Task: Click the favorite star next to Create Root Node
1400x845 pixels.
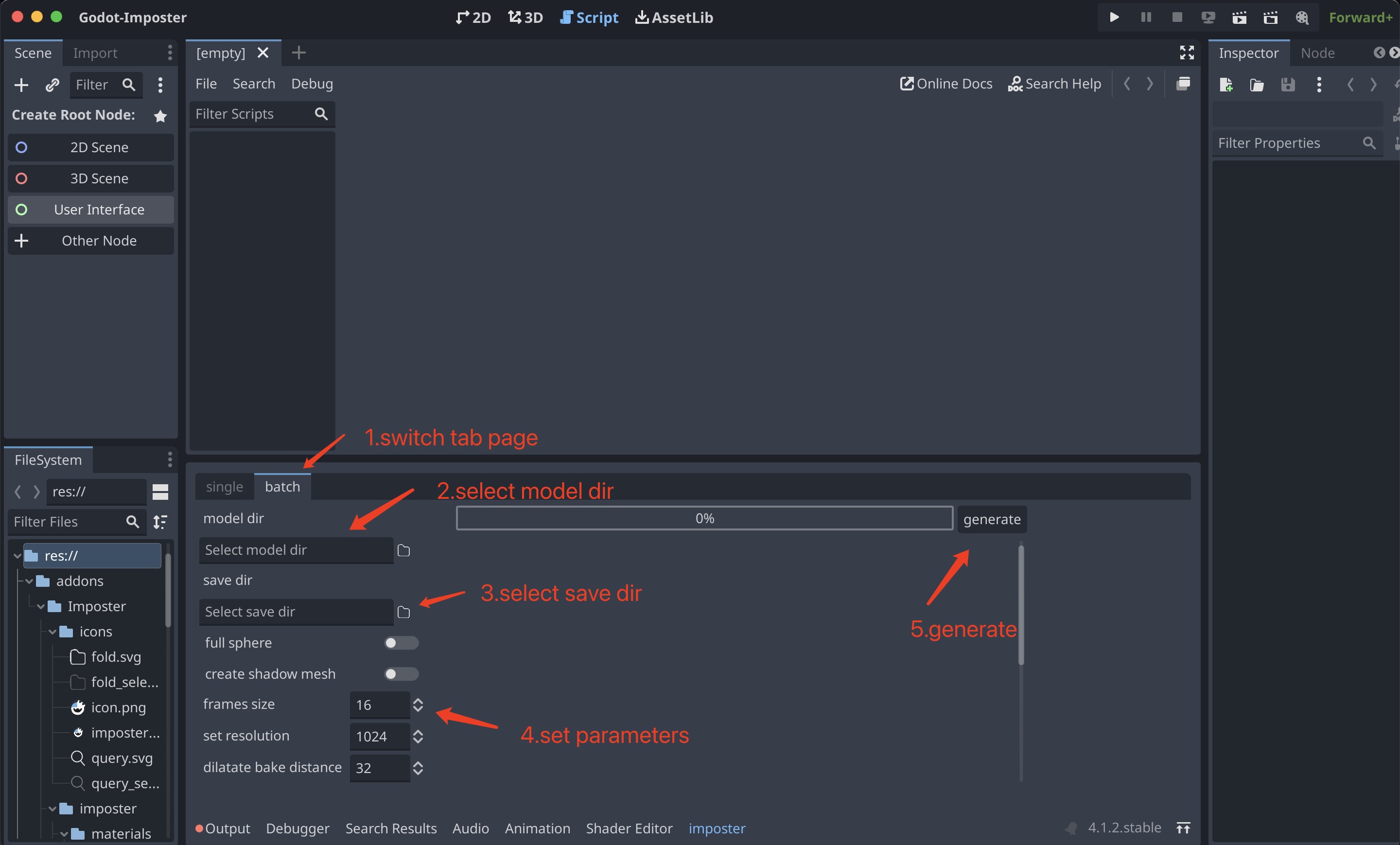Action: coord(160,116)
